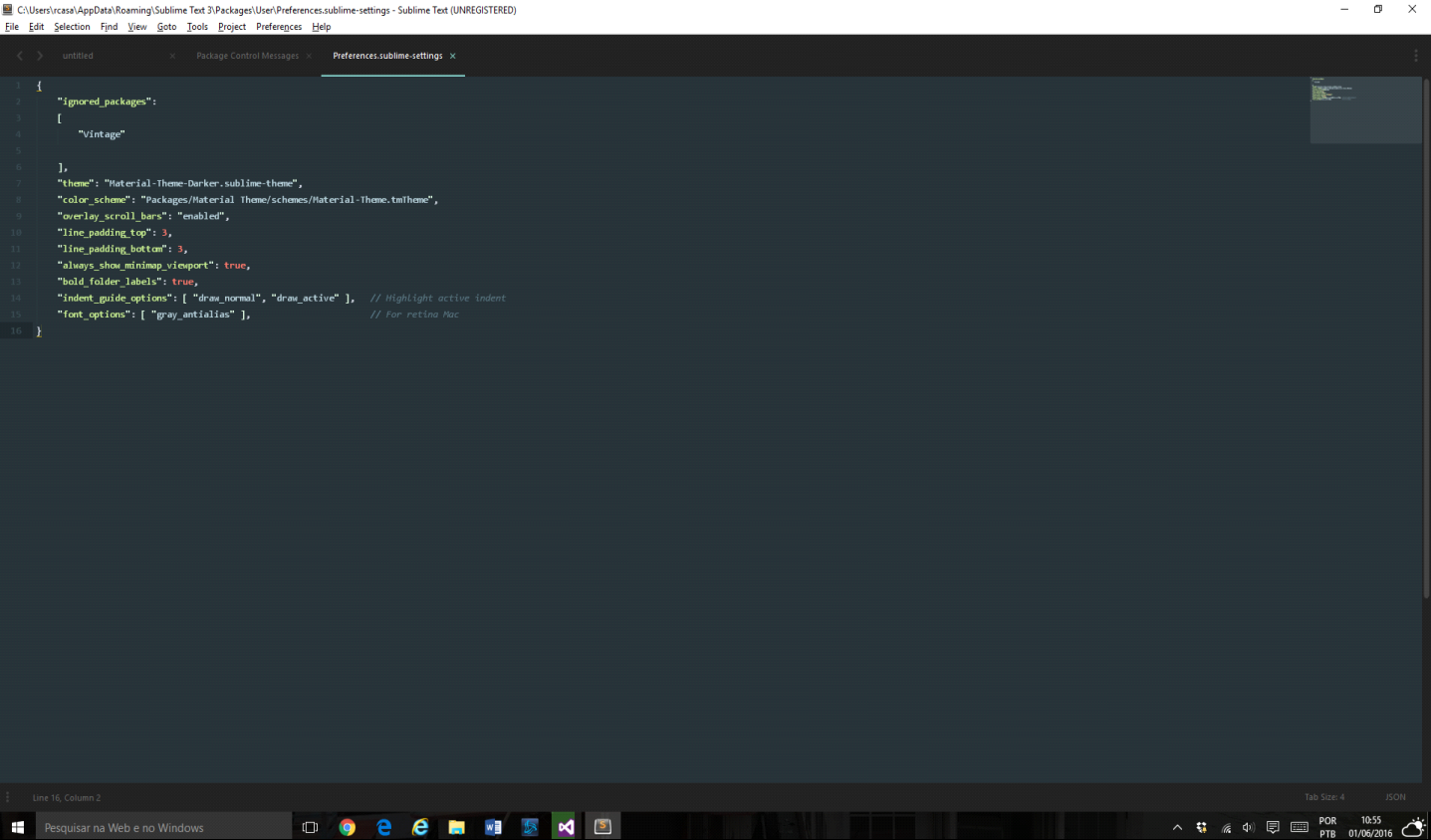
Task: Close the untitled tab
Action: coord(172,56)
